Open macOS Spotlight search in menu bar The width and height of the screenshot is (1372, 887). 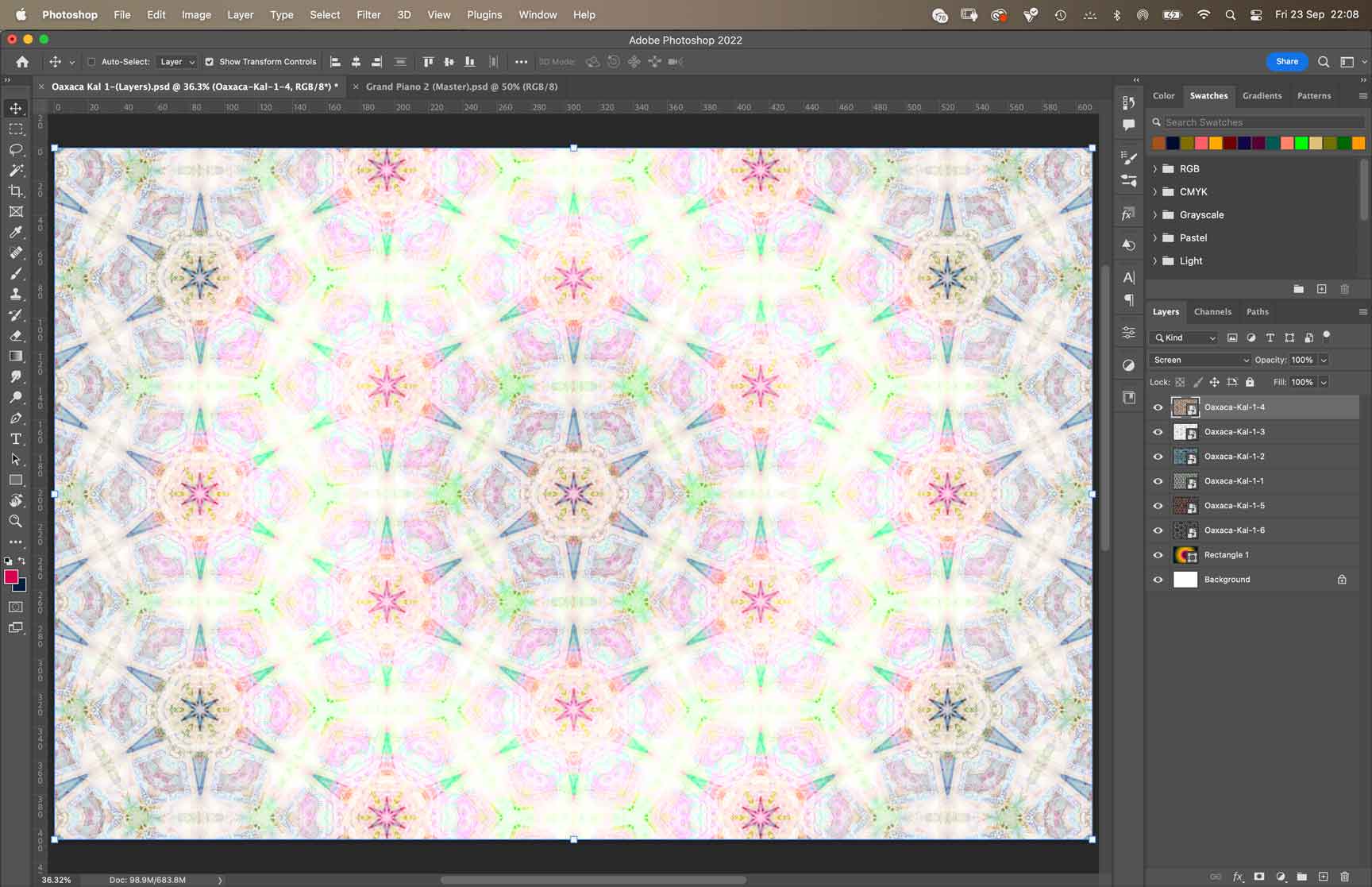(x=1230, y=14)
